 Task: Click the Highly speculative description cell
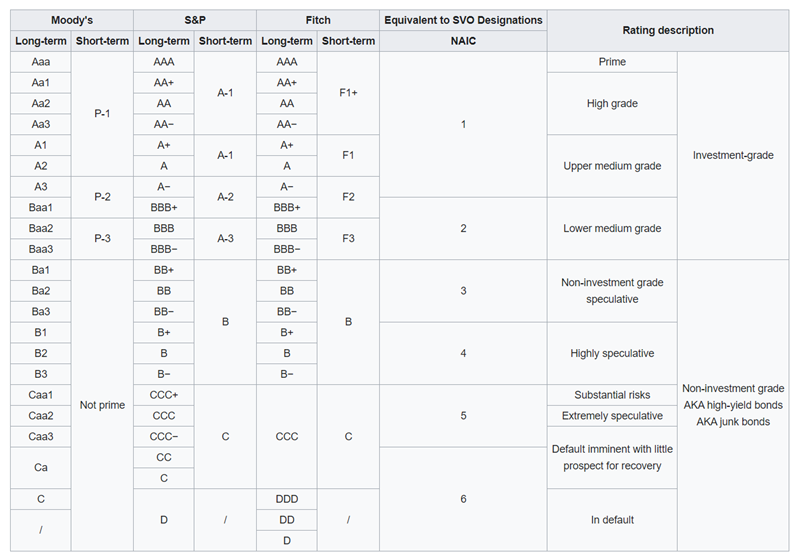612,353
